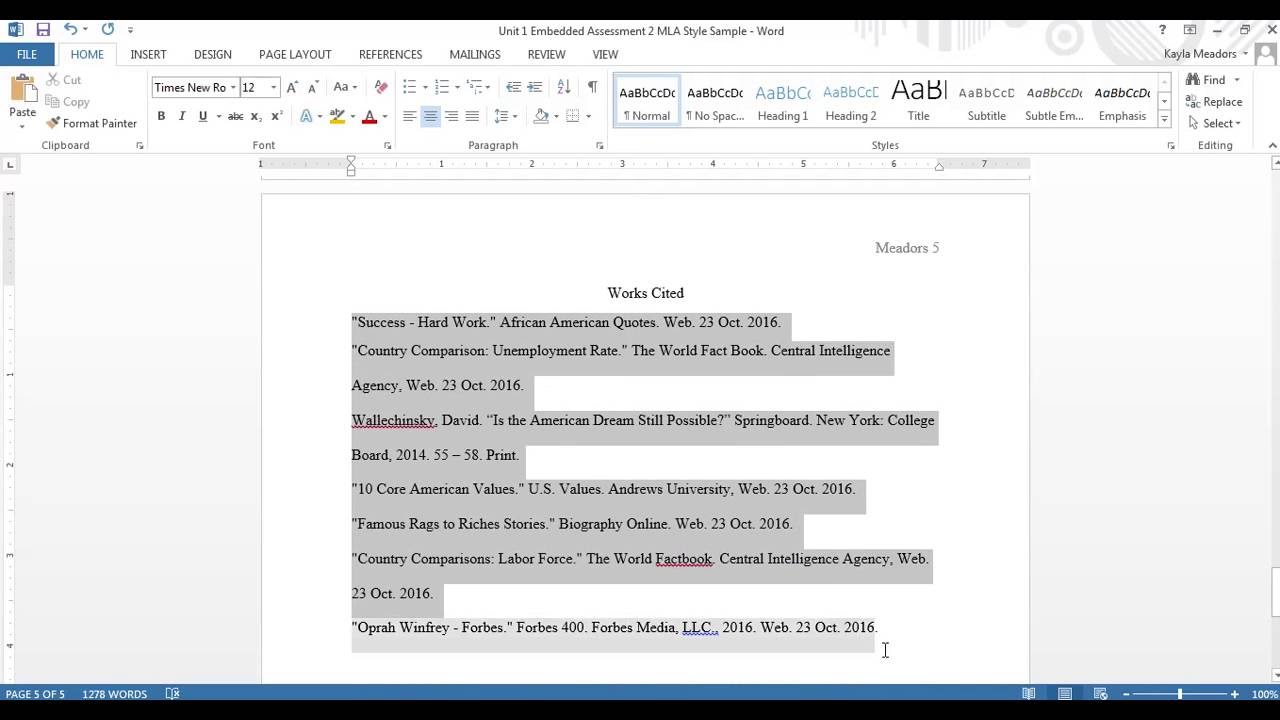Toggle italic formatting
Viewport: 1280px width, 720px height.
pyautogui.click(x=182, y=117)
